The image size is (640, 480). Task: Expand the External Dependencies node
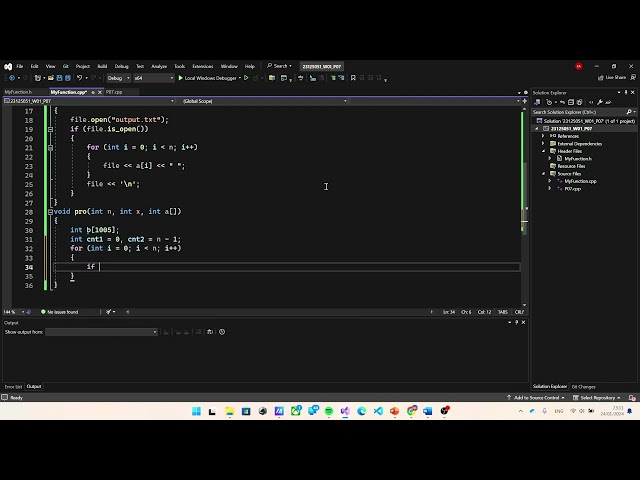(x=543, y=144)
